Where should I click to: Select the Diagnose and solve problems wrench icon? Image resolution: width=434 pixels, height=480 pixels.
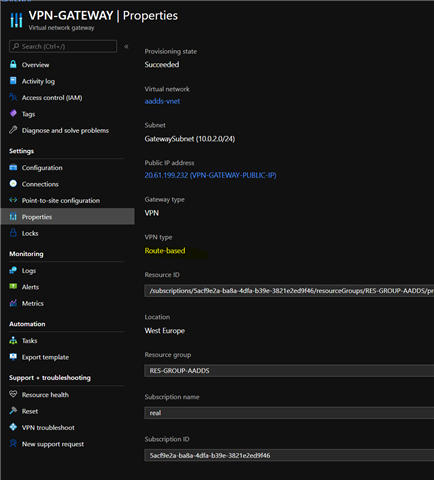coord(13,130)
